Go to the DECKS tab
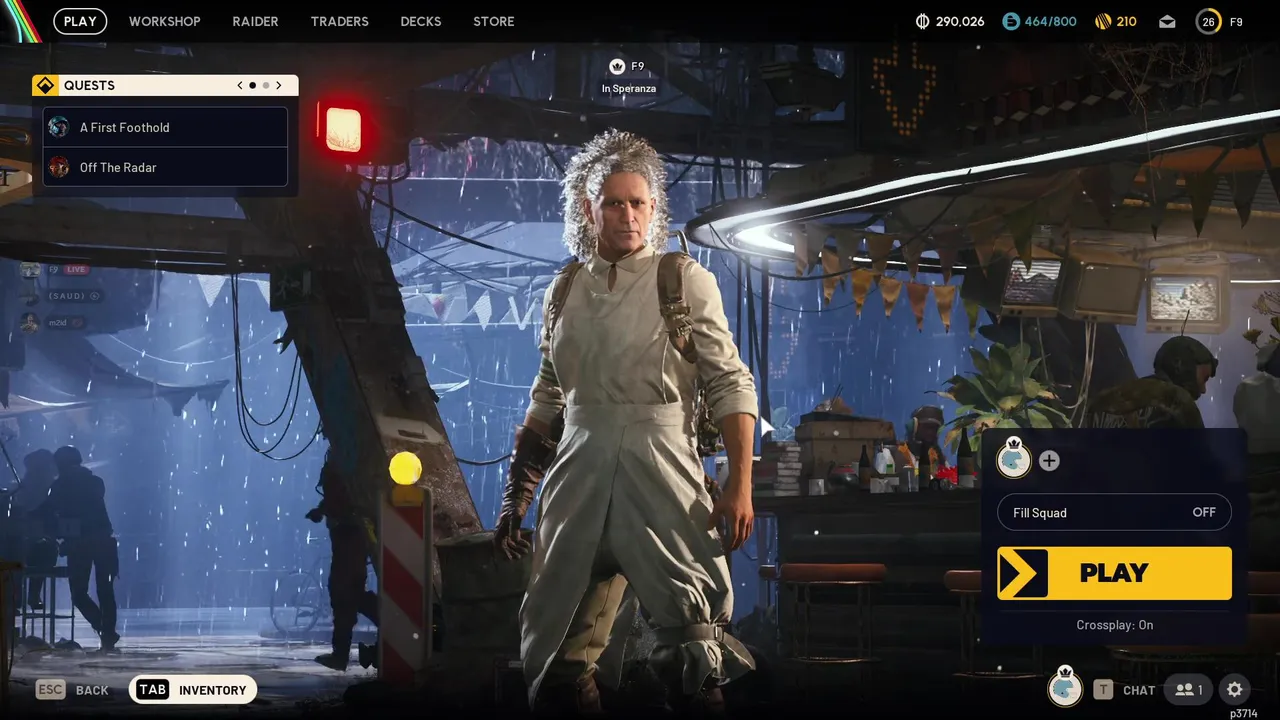Screen dimensions: 1280x720 (421, 21)
